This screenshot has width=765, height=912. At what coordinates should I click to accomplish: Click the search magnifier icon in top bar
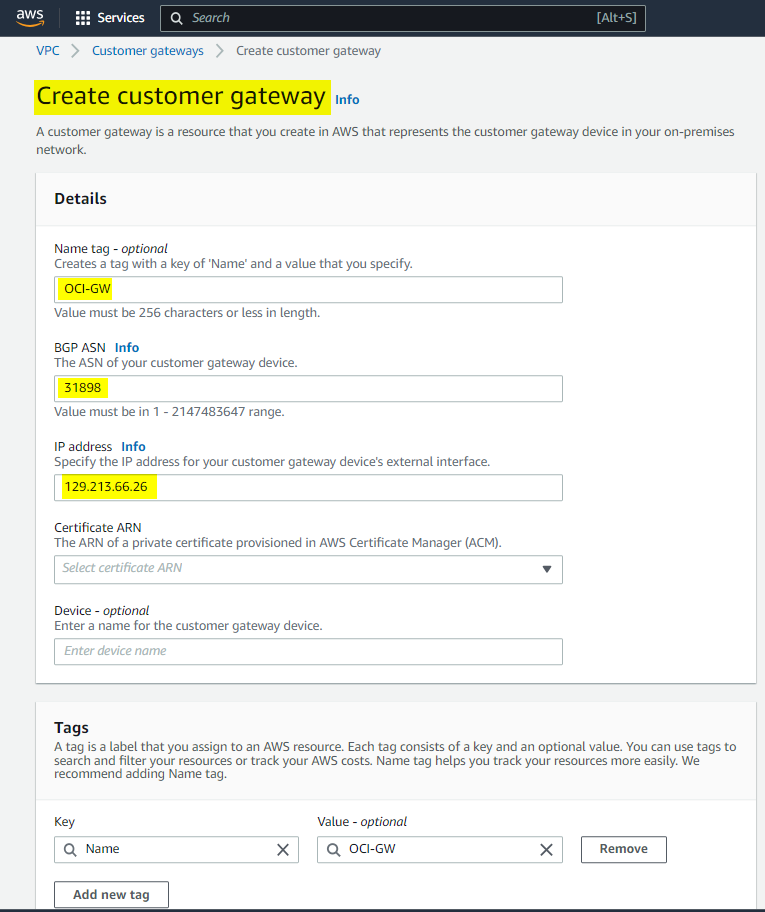(x=177, y=18)
